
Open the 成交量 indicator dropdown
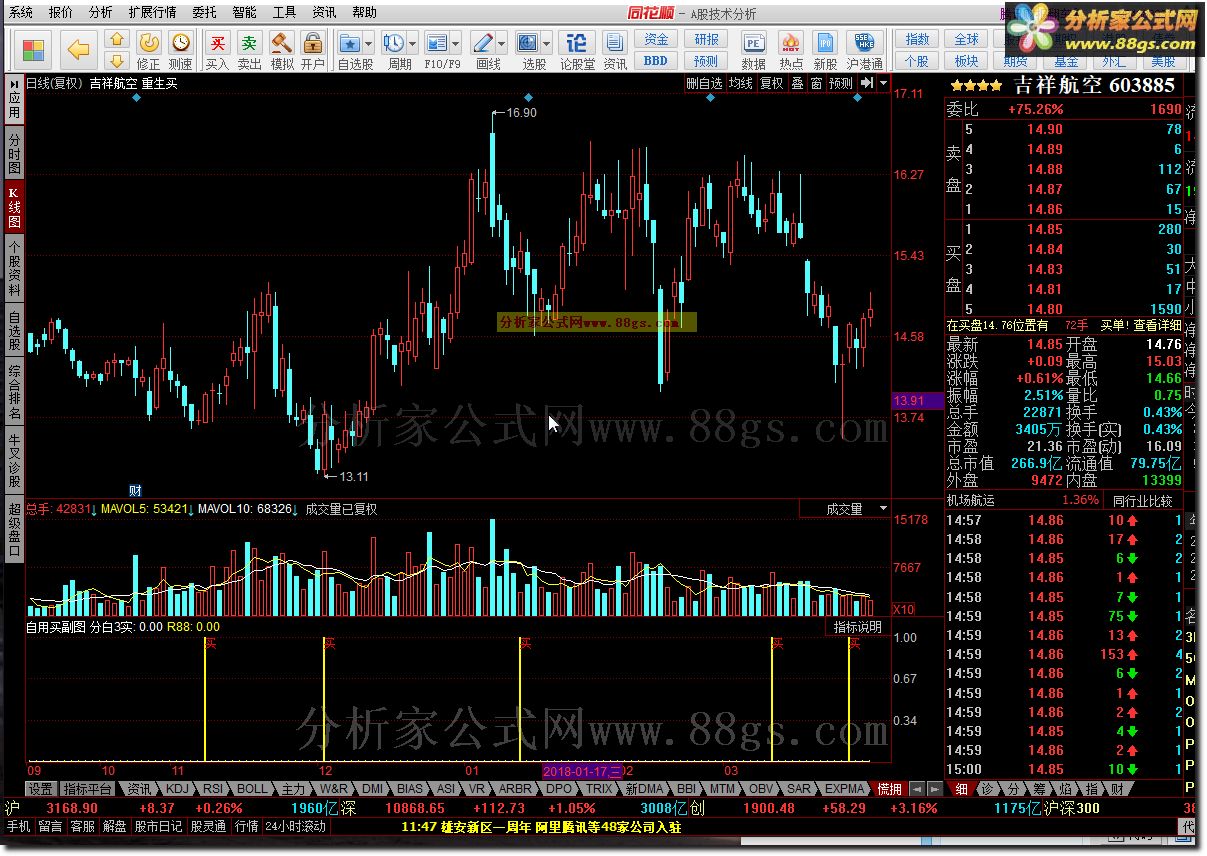tap(883, 509)
